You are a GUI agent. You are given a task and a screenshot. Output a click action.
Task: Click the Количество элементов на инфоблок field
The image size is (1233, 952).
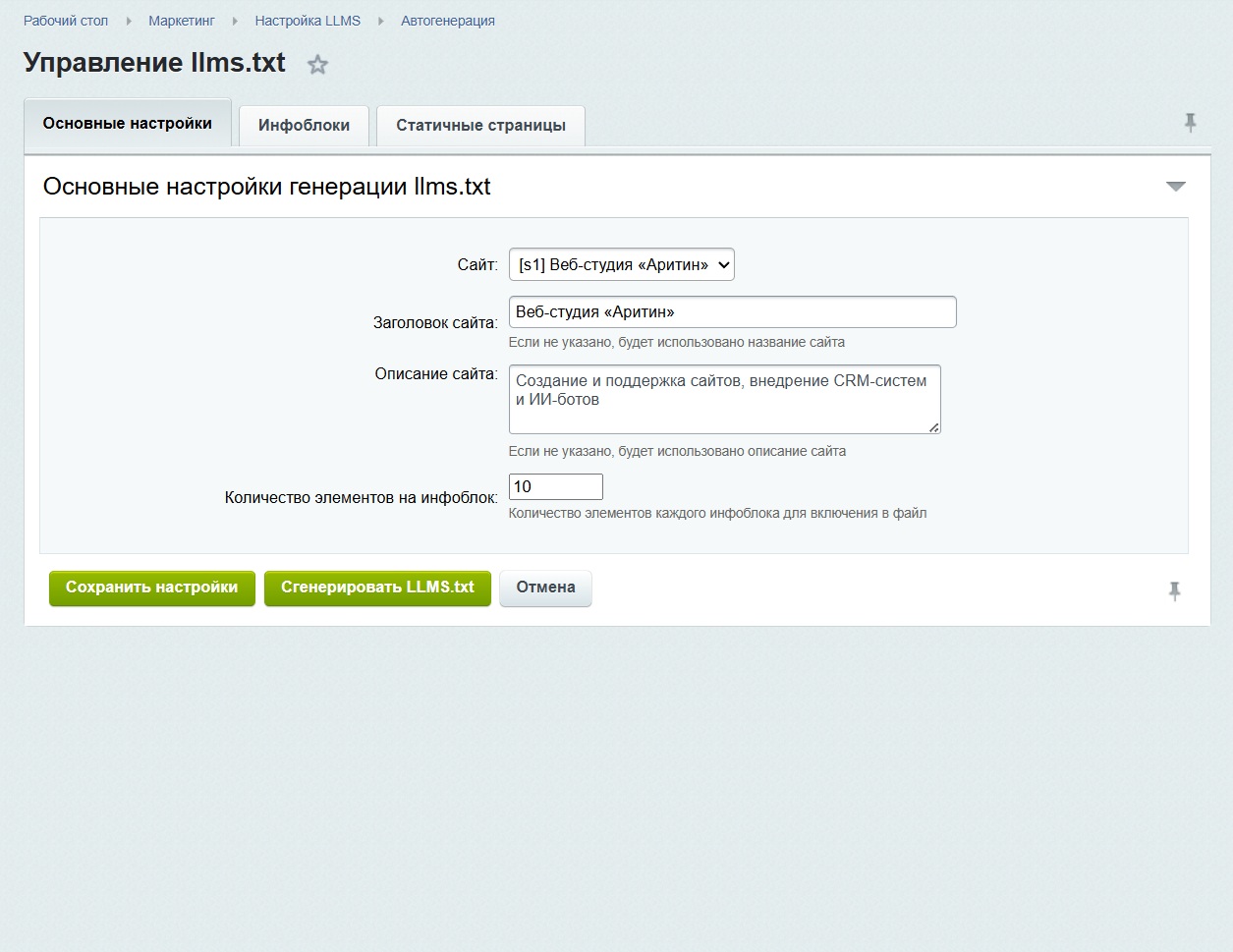(x=555, y=485)
